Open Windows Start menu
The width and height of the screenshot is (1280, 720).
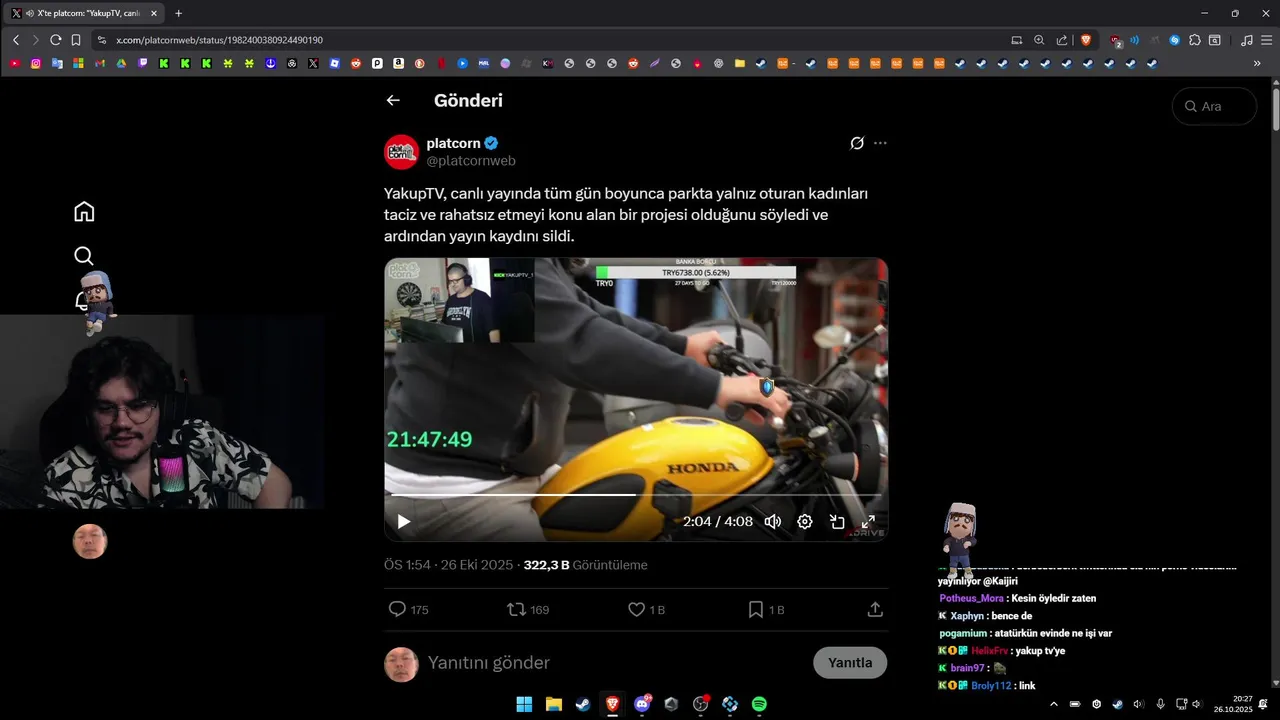pos(524,704)
